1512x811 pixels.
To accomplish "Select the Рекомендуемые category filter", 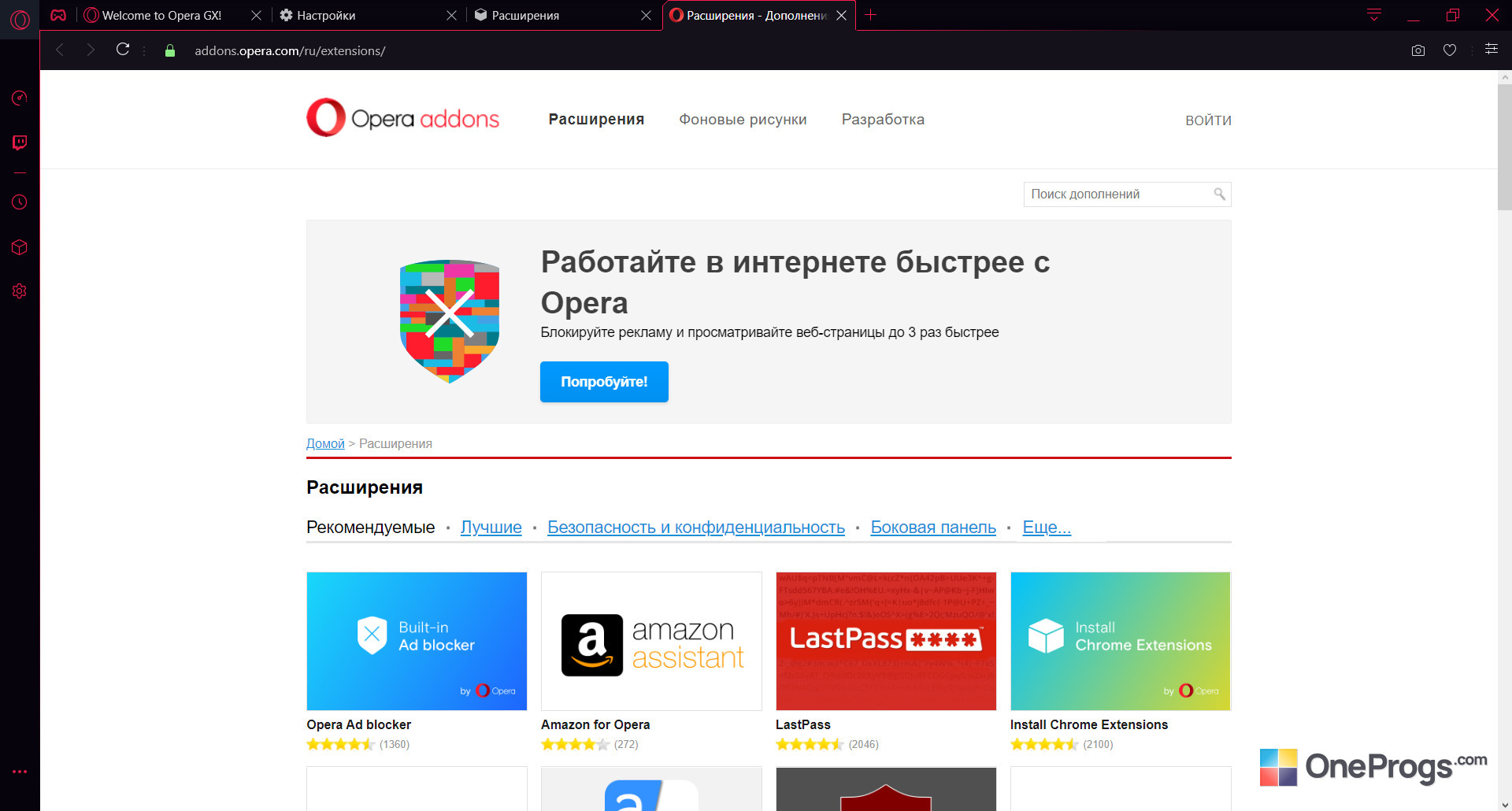I will tap(370, 528).
